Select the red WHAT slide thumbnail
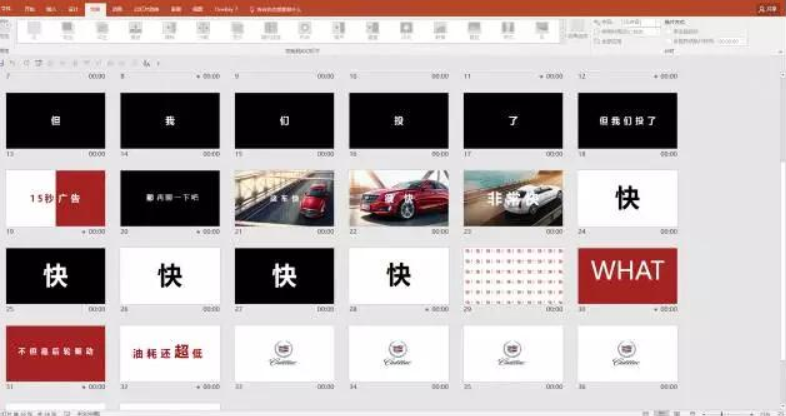This screenshot has height=416, width=786. click(628, 276)
